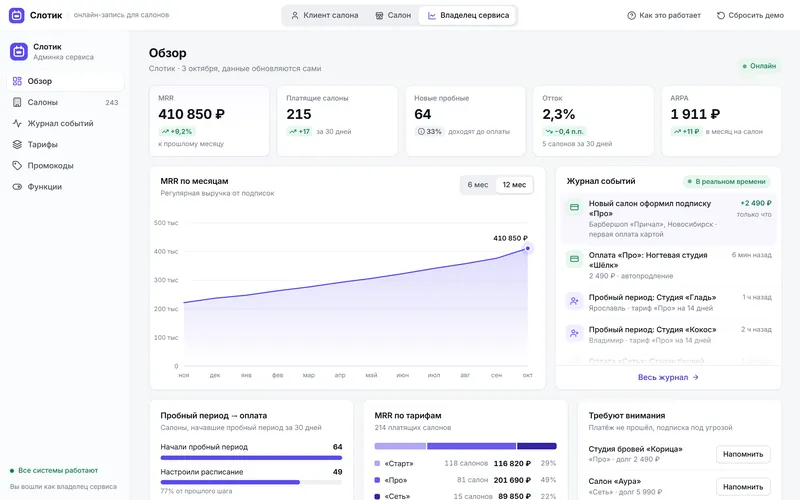Open Тарифы via the layers icon
Image resolution: width=800 pixels, height=500 pixels.
coord(17,144)
